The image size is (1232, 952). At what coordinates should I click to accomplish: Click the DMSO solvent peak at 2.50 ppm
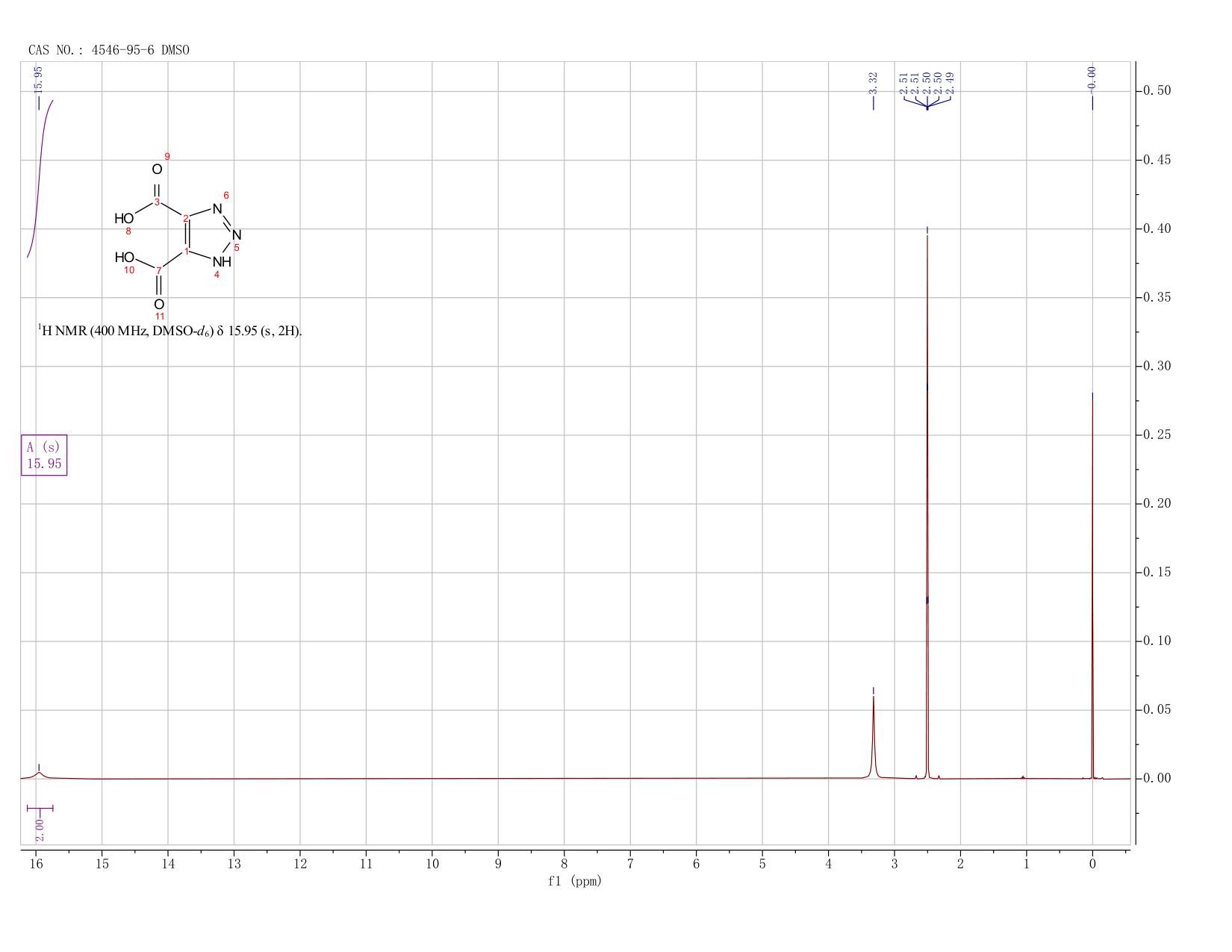tap(927, 508)
